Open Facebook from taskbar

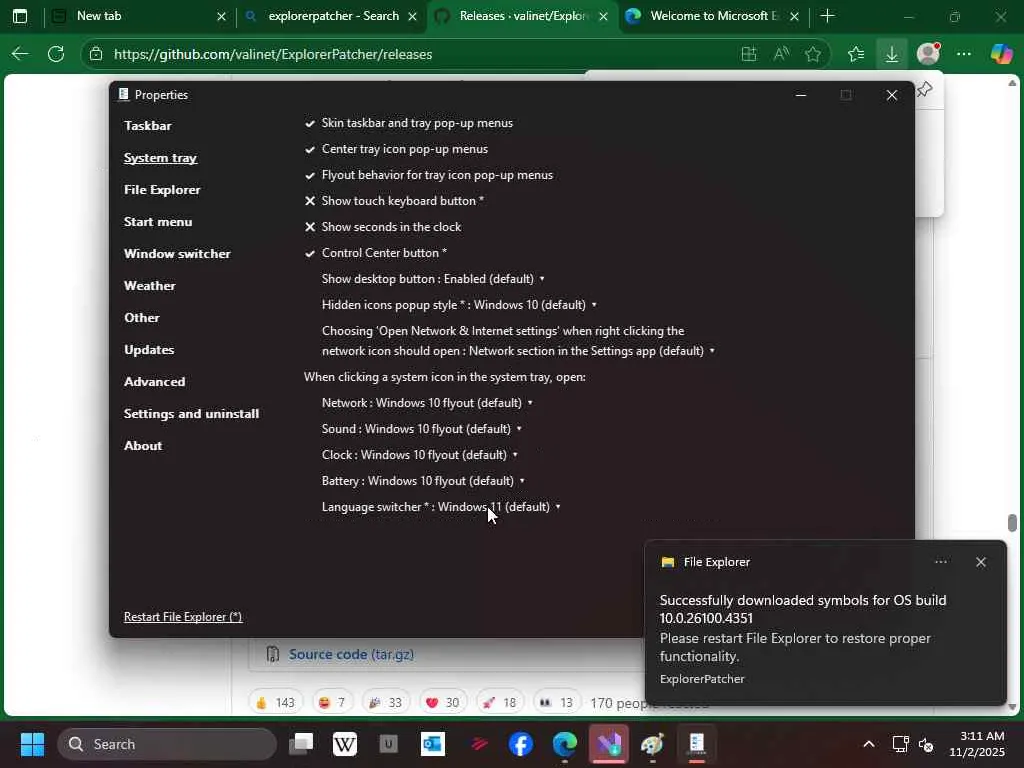520,744
